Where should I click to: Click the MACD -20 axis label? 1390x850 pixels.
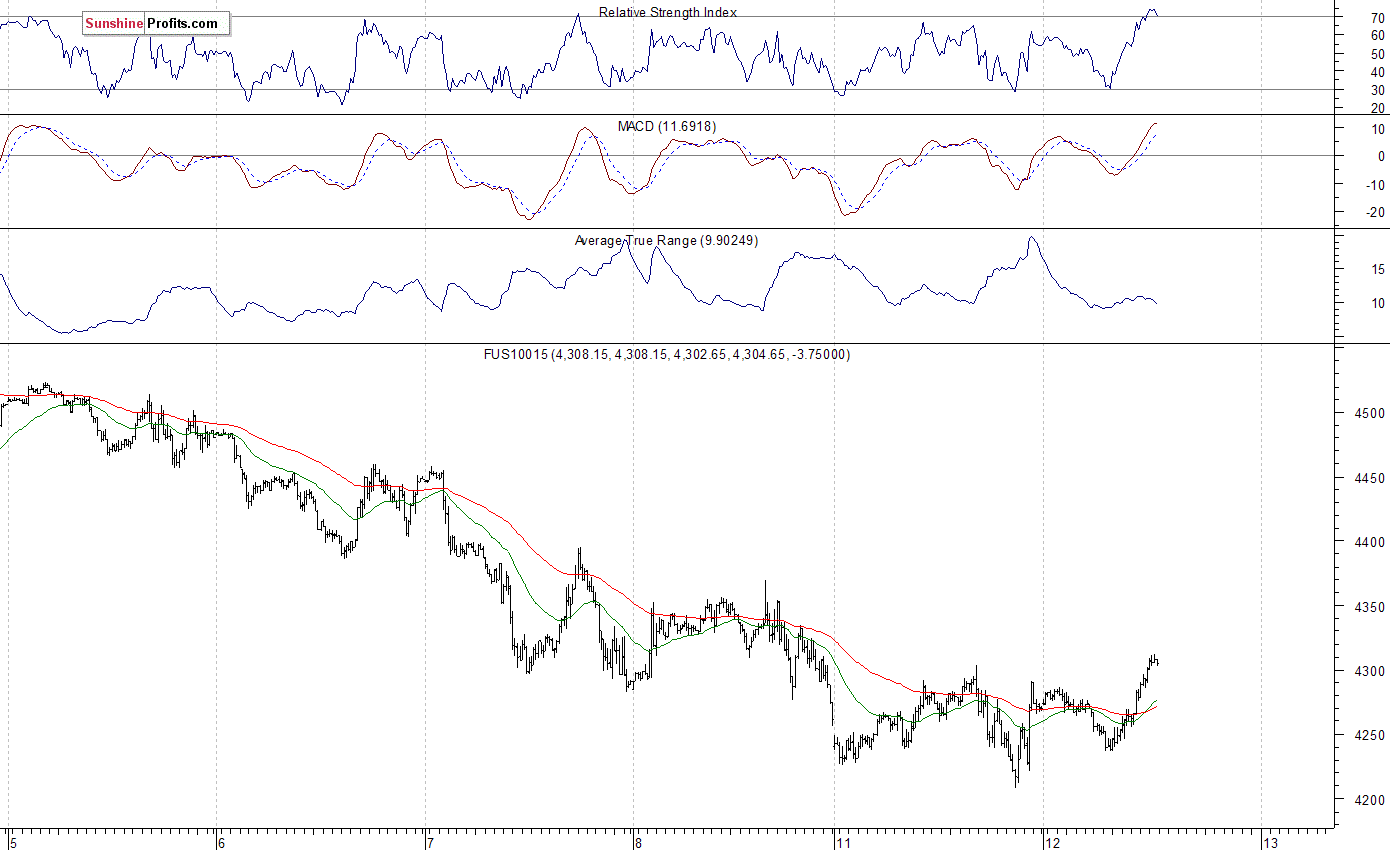tap(1375, 212)
